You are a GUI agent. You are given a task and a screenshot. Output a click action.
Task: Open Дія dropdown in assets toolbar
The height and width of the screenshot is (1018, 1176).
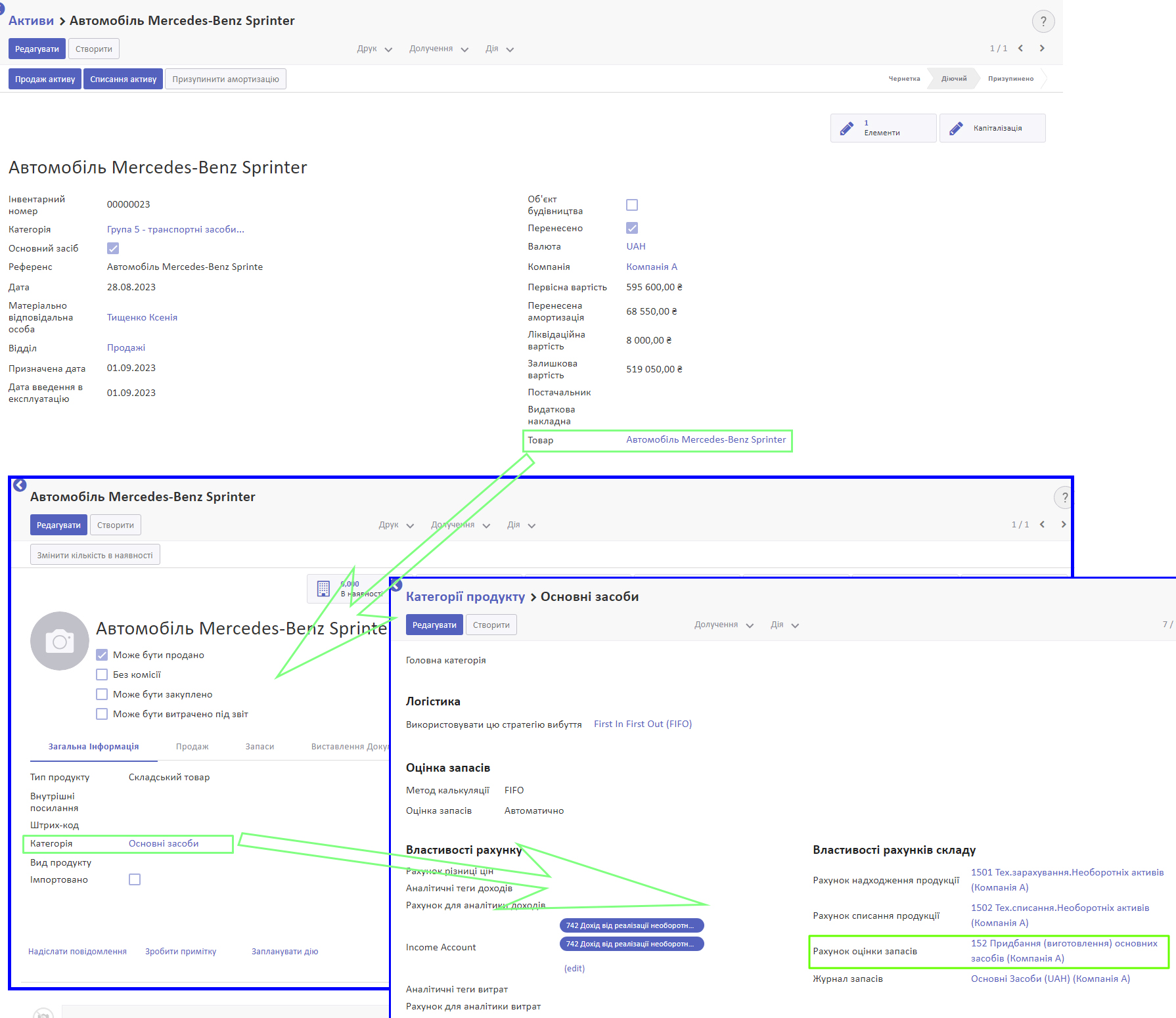[499, 49]
